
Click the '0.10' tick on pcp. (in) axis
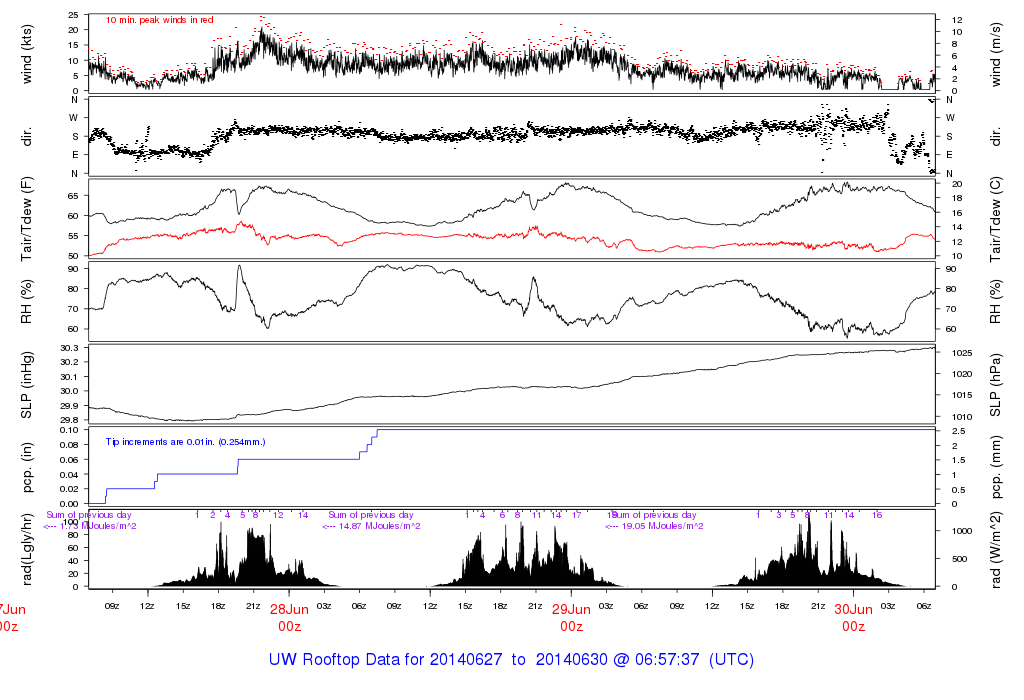pyautogui.click(x=69, y=430)
